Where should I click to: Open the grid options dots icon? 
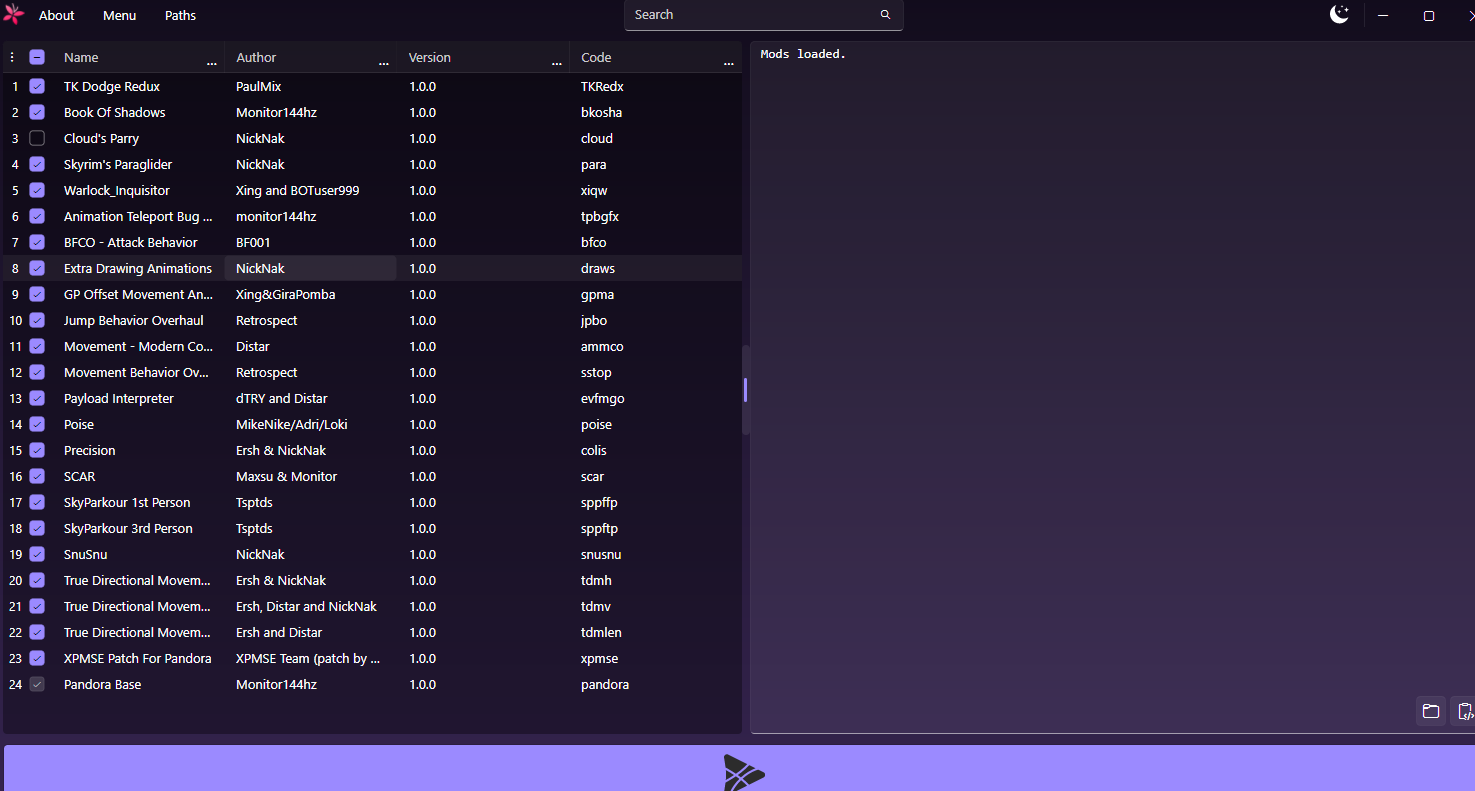[x=12, y=57]
